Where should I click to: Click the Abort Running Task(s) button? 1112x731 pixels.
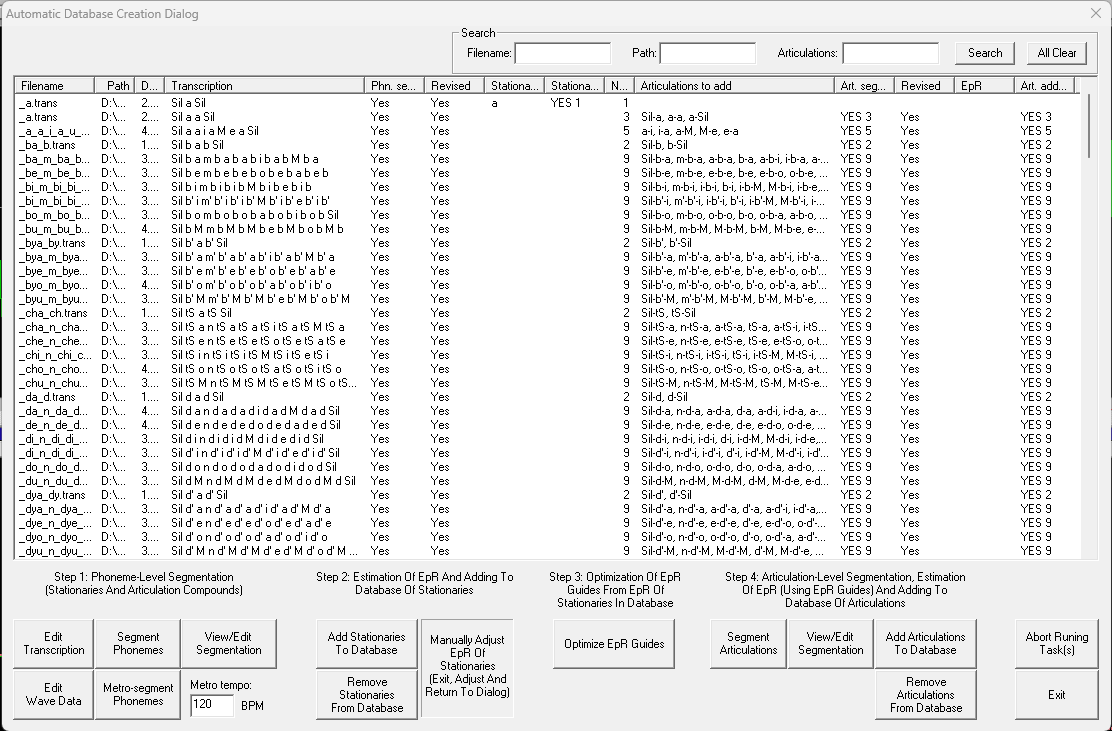pos(1056,643)
